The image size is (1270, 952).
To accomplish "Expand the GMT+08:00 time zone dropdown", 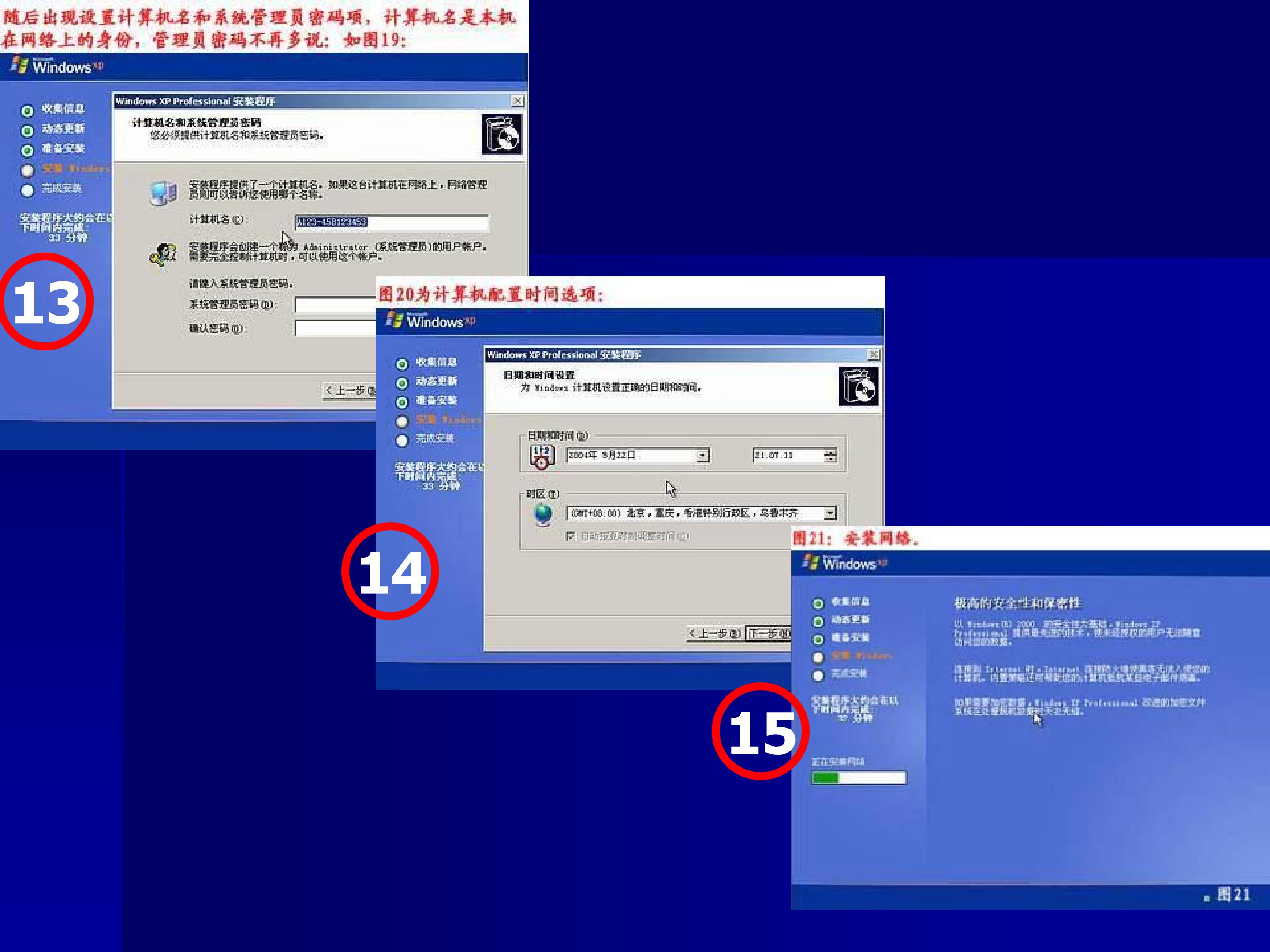I will pos(829,513).
